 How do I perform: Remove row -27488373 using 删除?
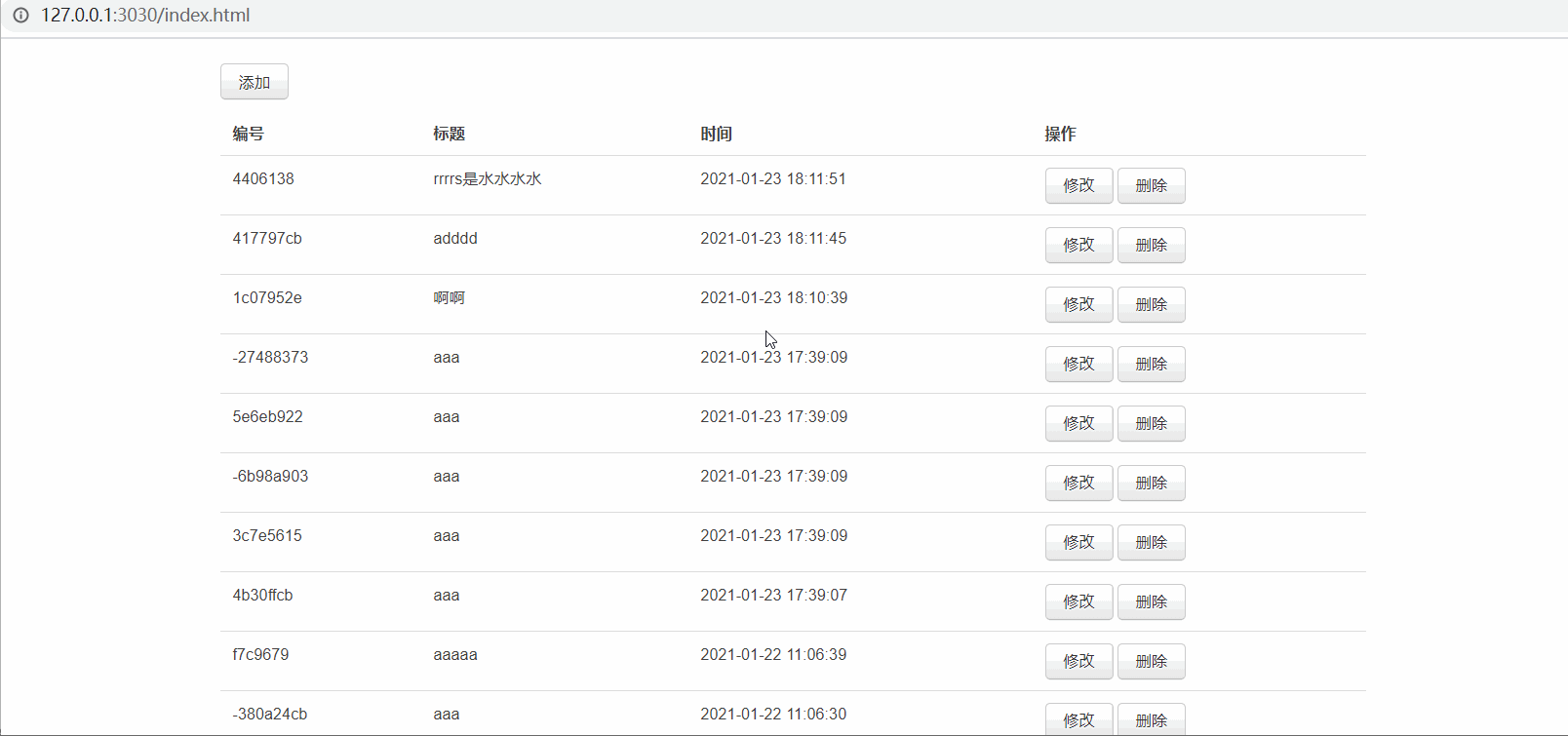1152,364
